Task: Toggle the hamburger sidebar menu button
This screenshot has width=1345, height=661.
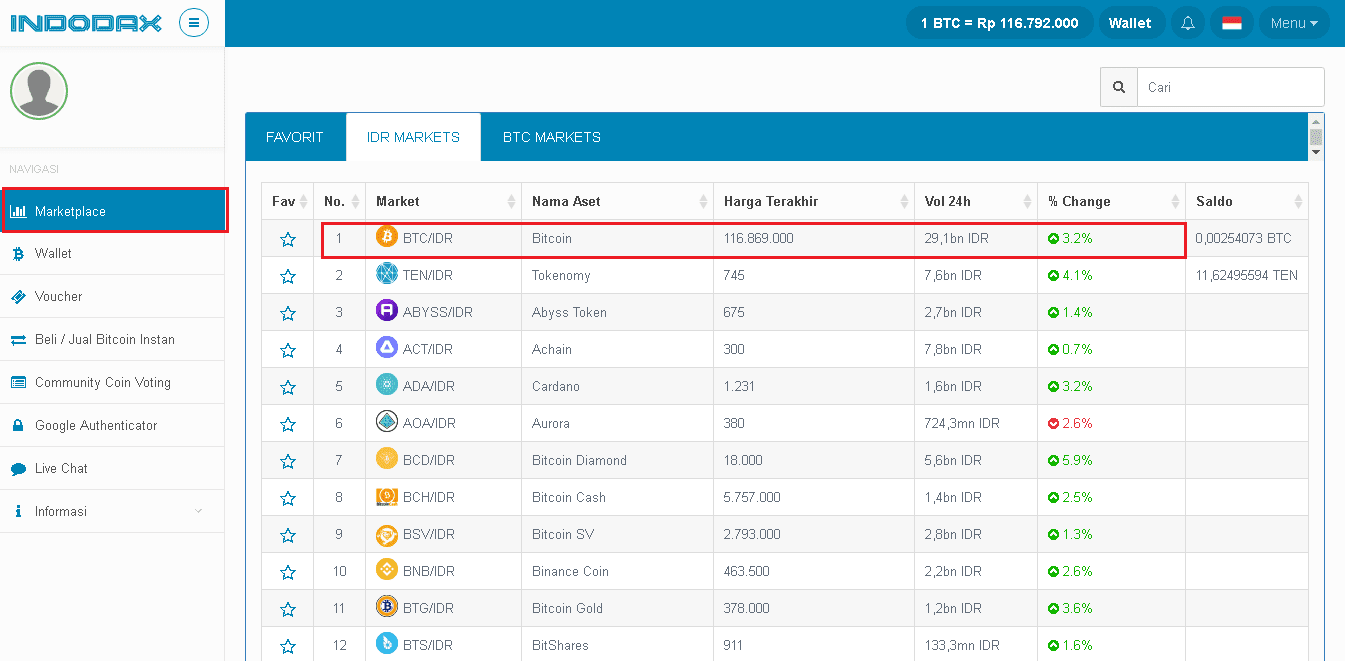Action: pyautogui.click(x=194, y=22)
